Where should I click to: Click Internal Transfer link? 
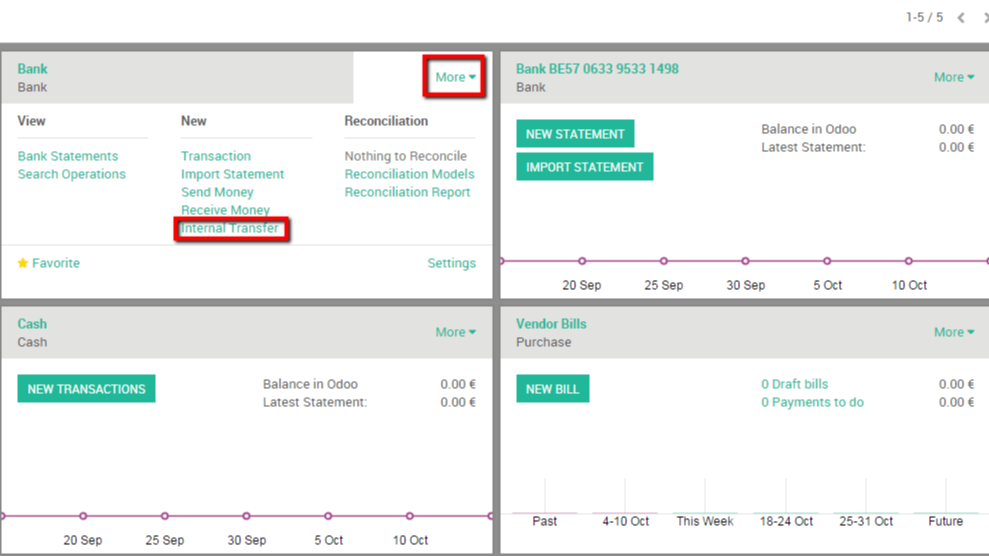230,228
